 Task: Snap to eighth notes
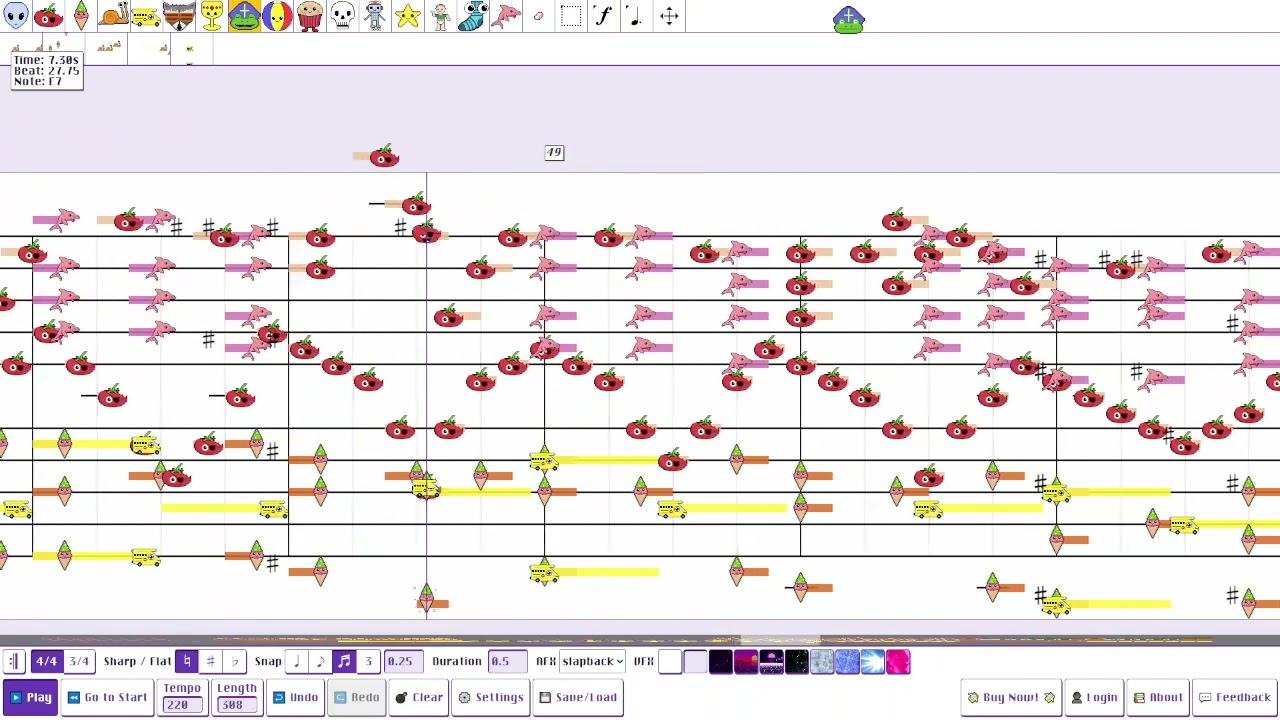point(320,661)
